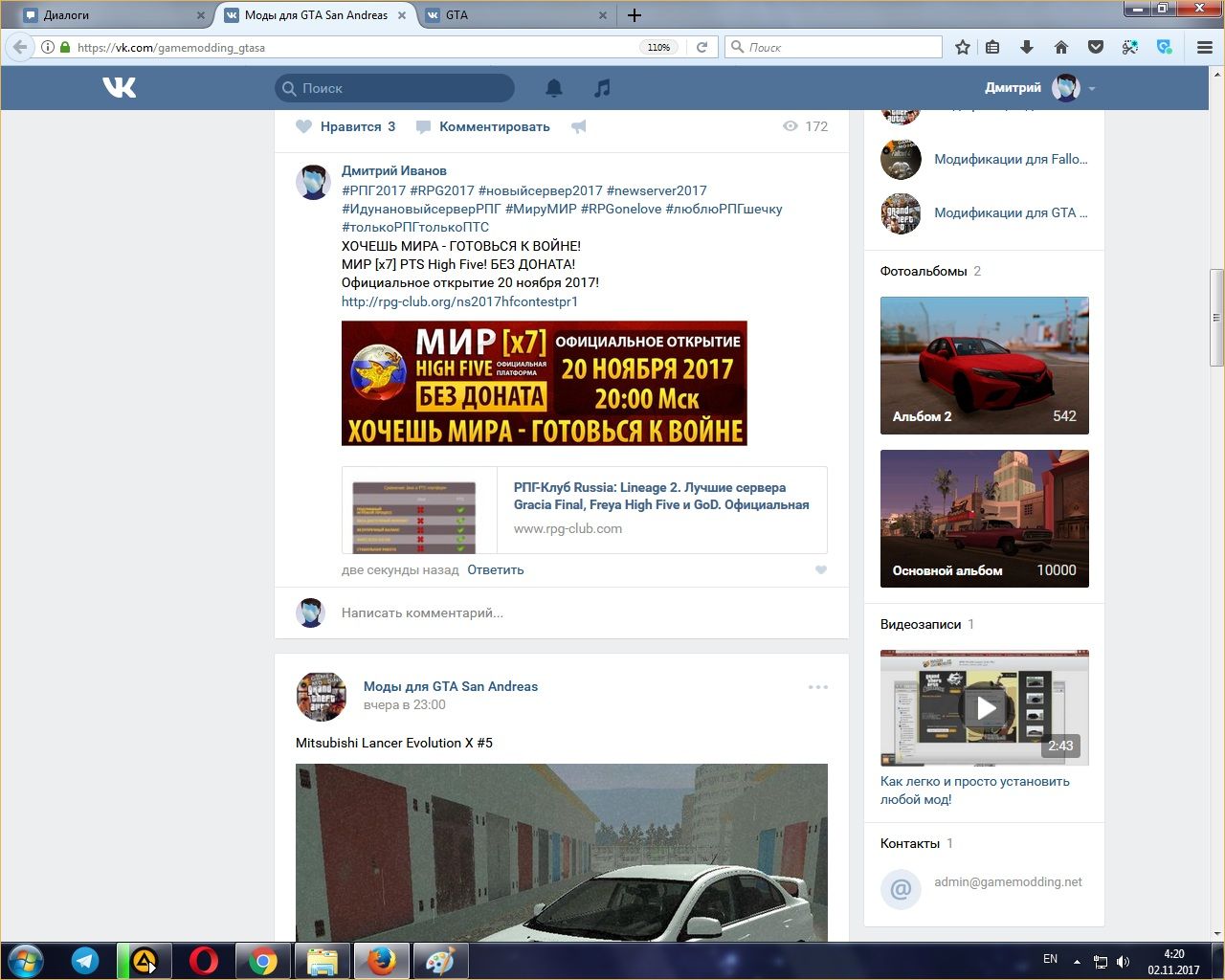Click Firefox back arrow button
Screen dimensions: 1225x980
coord(20,47)
